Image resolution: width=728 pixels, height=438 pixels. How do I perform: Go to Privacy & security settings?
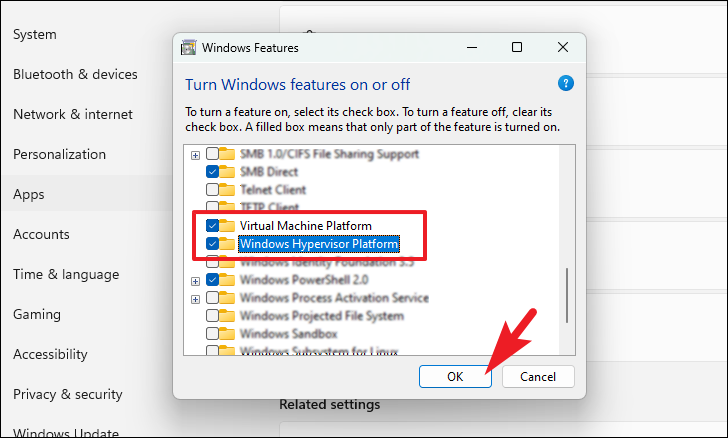pos(67,394)
